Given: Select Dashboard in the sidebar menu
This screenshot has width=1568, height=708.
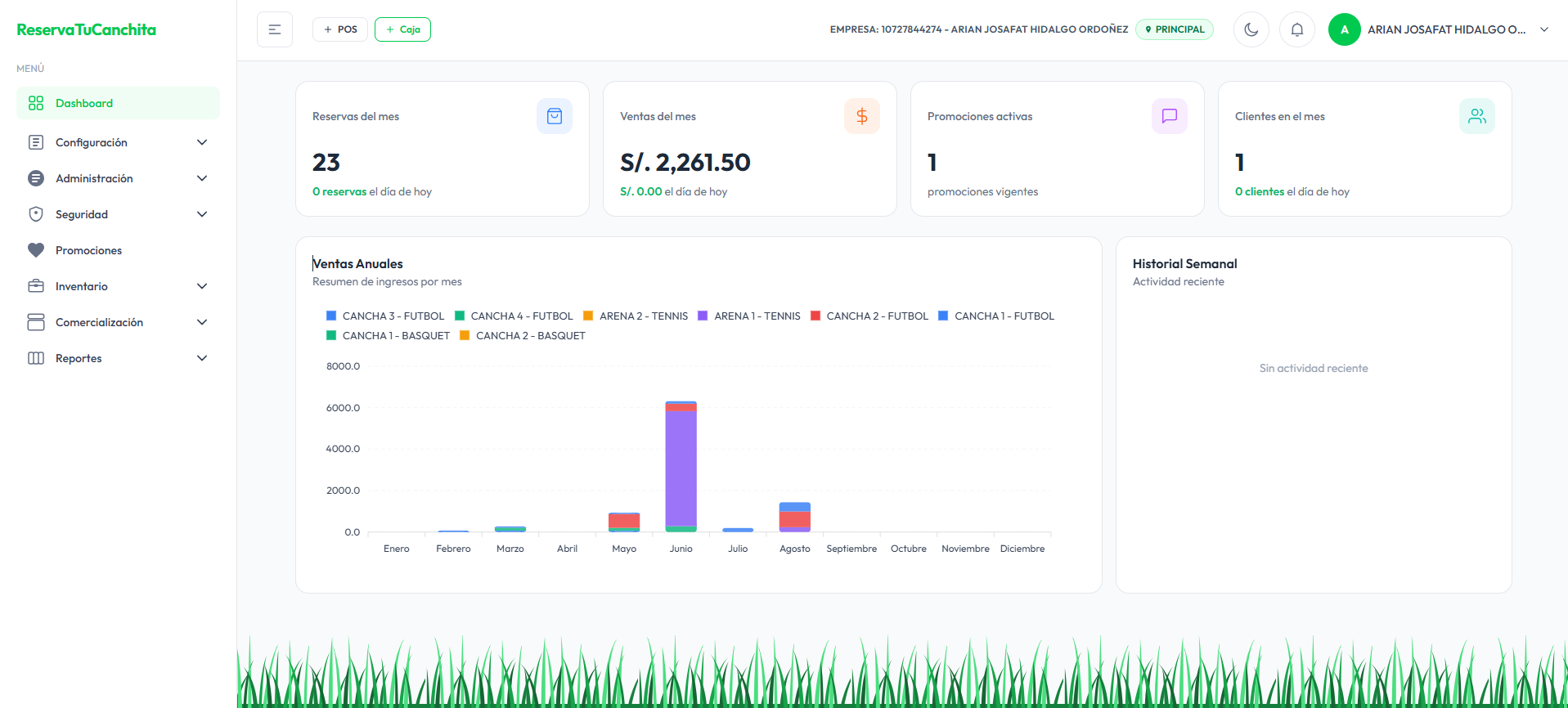Looking at the screenshot, I should (x=118, y=103).
